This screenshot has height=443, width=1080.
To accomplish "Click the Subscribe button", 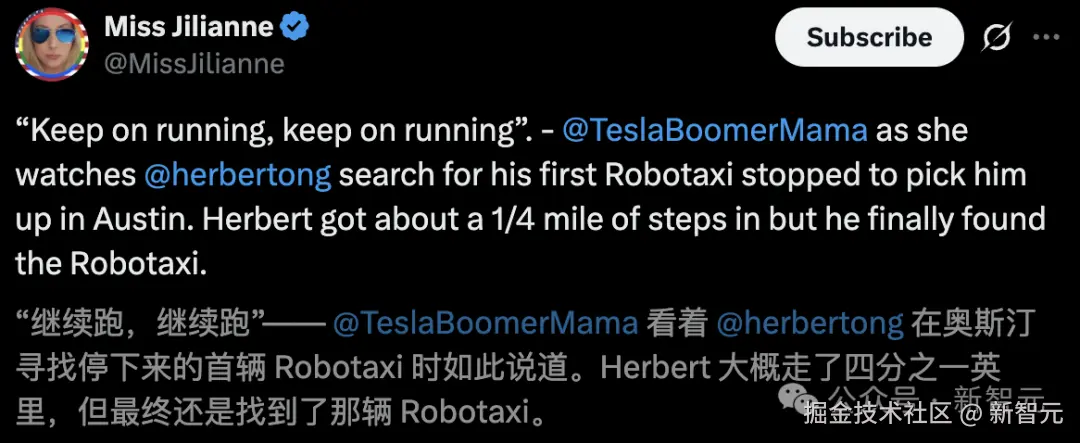I will [x=869, y=38].
